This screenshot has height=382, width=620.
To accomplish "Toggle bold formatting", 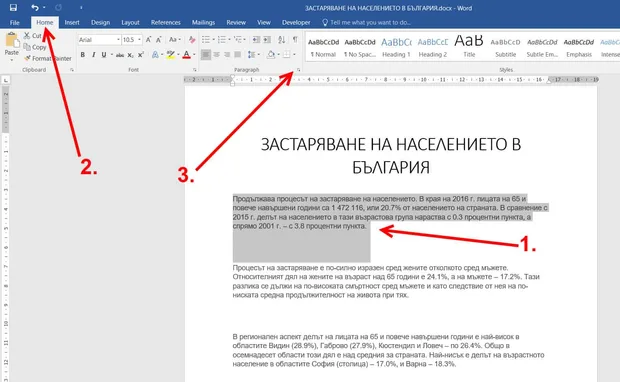I will pos(83,55).
